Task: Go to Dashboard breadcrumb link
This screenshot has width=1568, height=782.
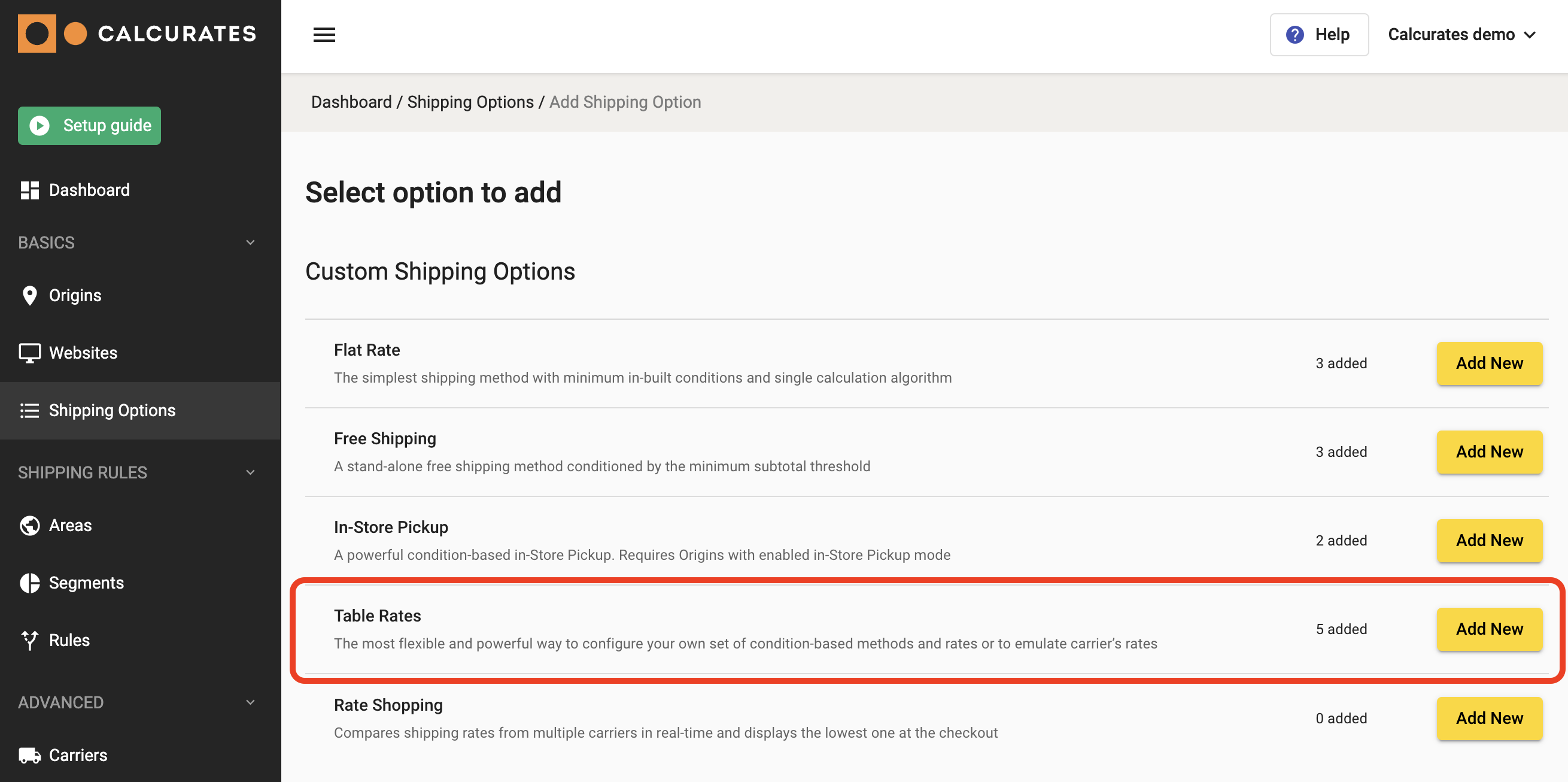Action: (x=351, y=102)
